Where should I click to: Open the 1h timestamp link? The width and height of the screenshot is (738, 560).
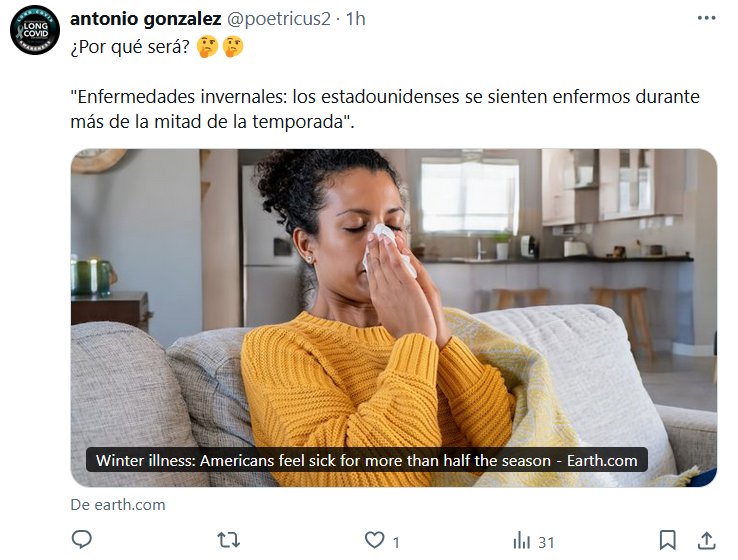click(x=356, y=19)
